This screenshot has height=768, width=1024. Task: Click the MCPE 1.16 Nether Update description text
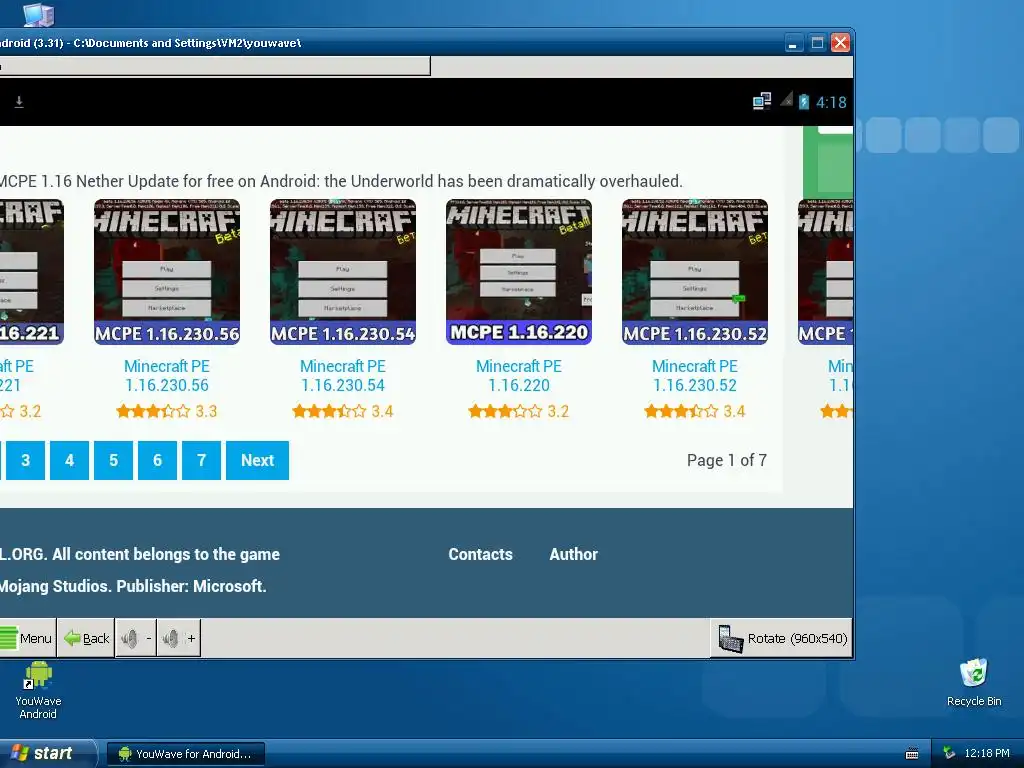pyautogui.click(x=341, y=181)
